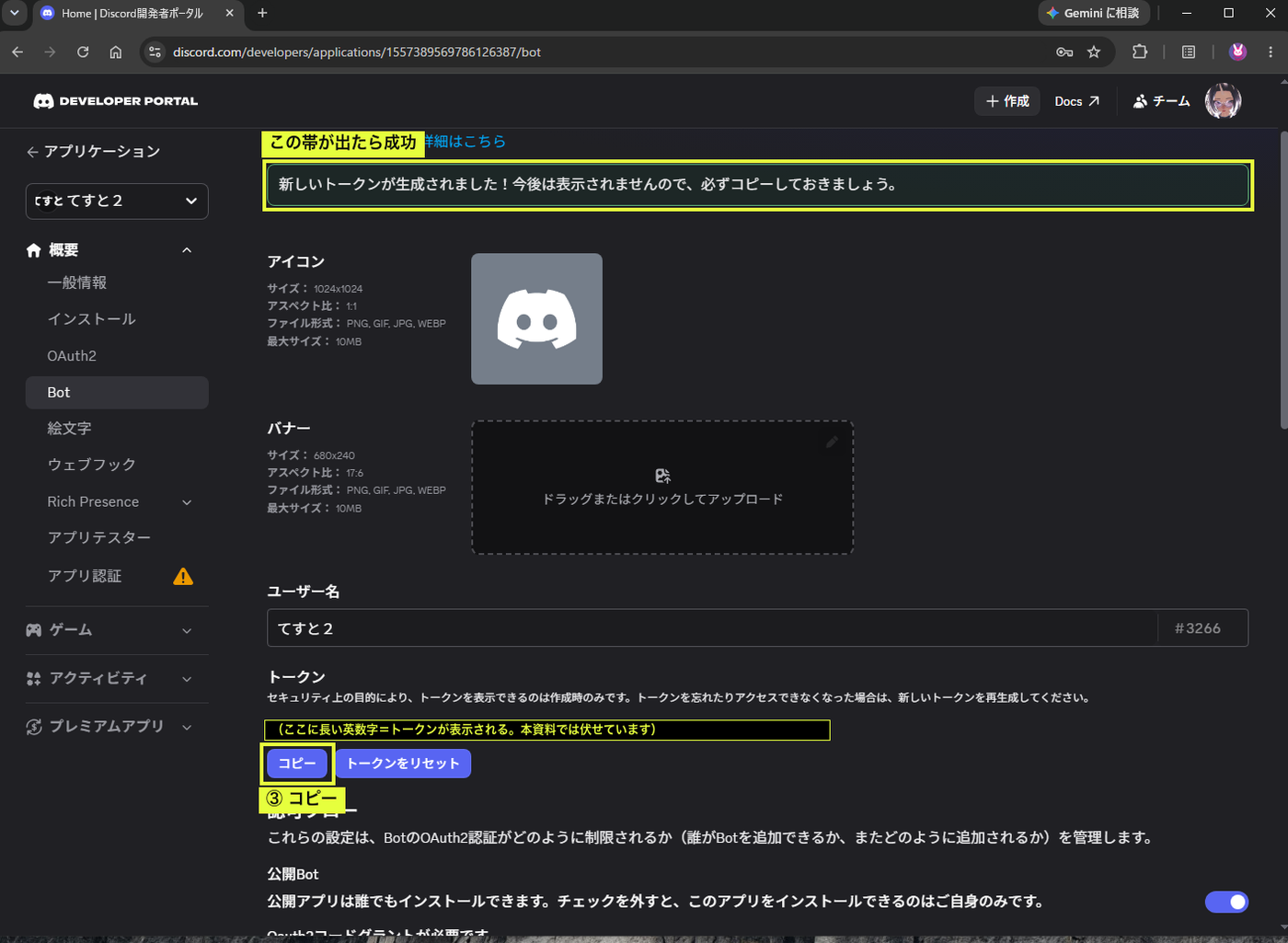Open the Chrome profile icon in the toolbar
The height and width of the screenshot is (943, 1288).
[x=1238, y=52]
